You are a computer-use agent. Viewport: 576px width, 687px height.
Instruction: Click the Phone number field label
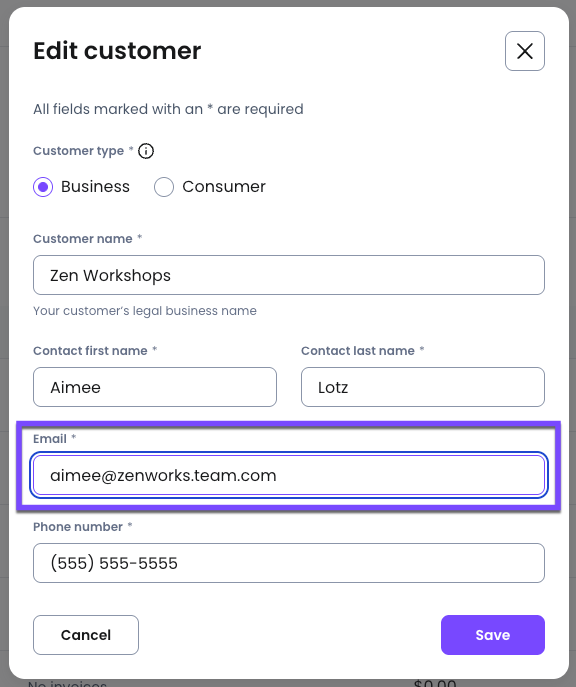78,527
